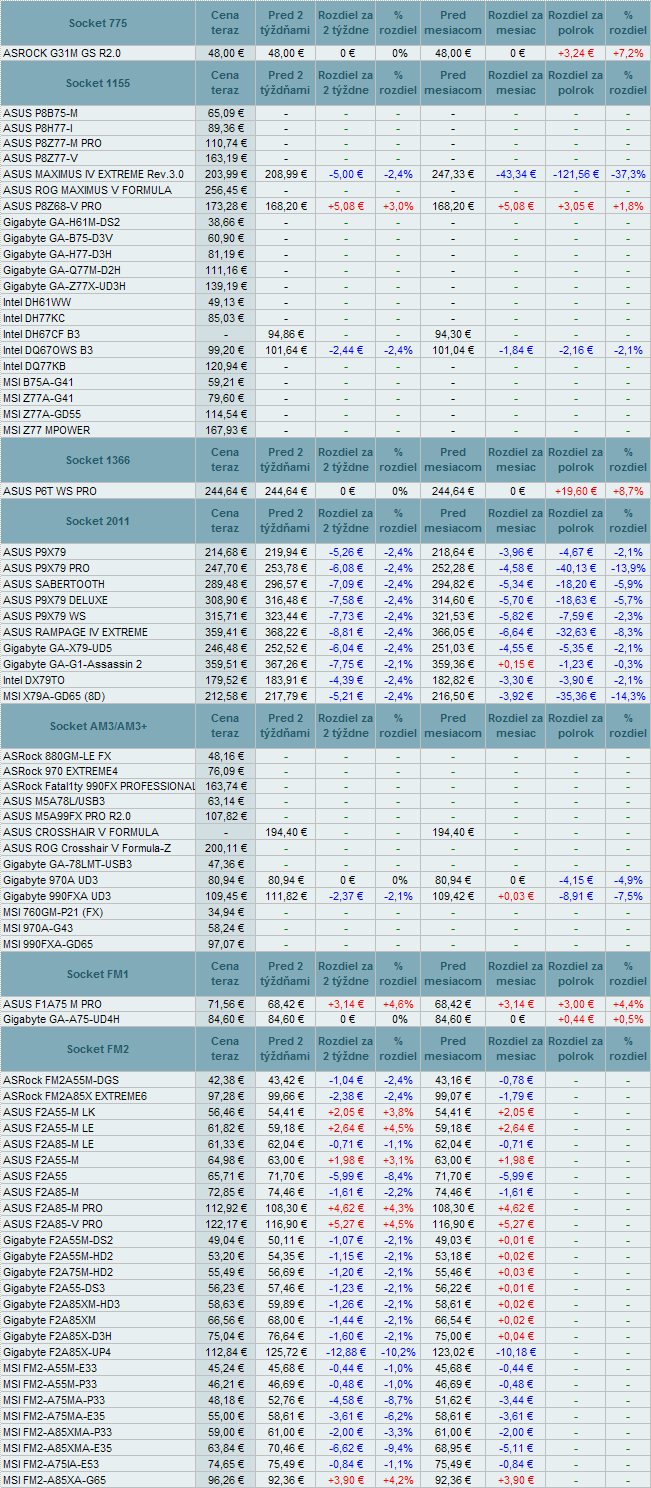The height and width of the screenshot is (1488, 651).
Task: Click MSI FM2-A75MA-P33 motherboard name
Action: (x=54, y=1399)
